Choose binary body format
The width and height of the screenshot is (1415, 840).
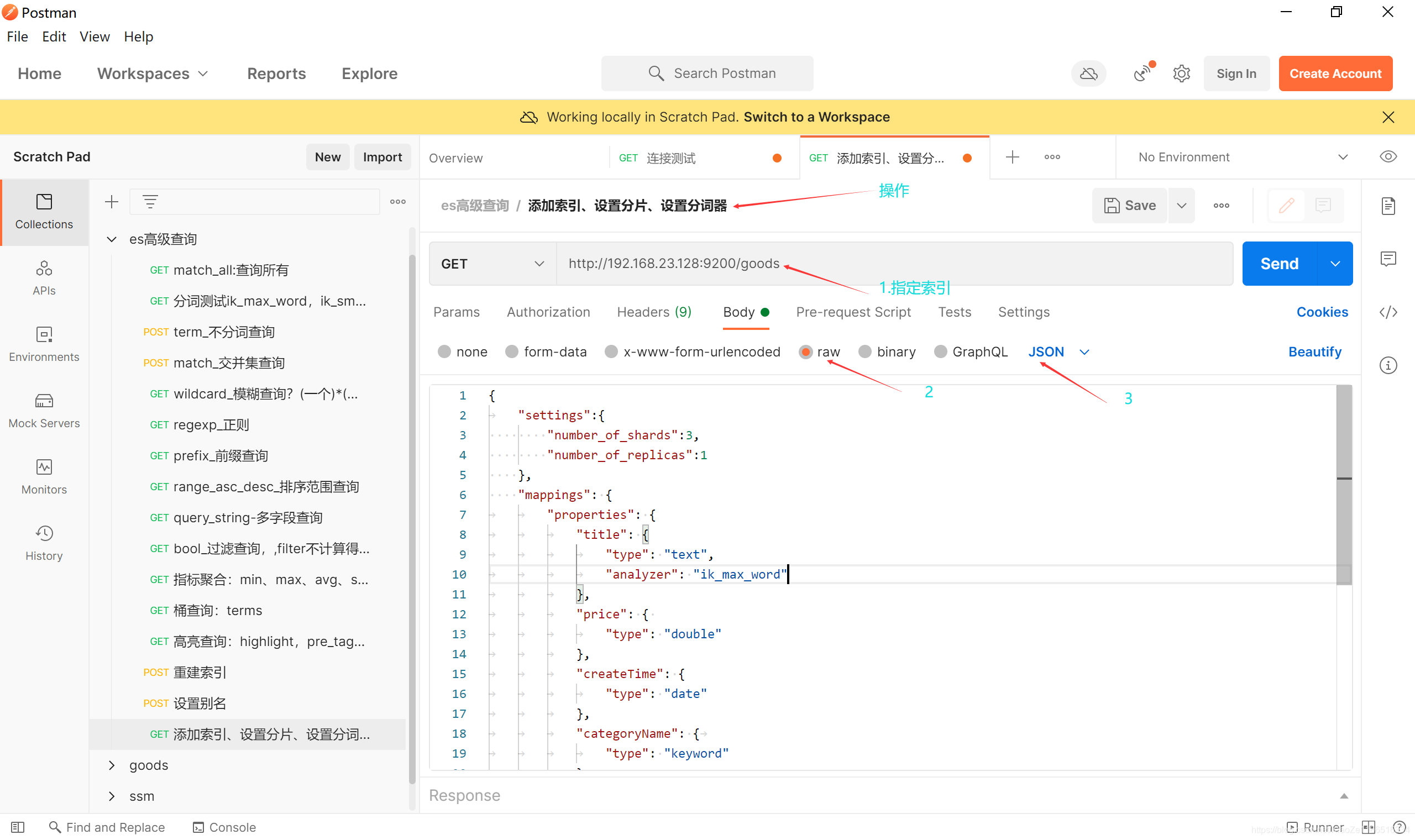(887, 351)
